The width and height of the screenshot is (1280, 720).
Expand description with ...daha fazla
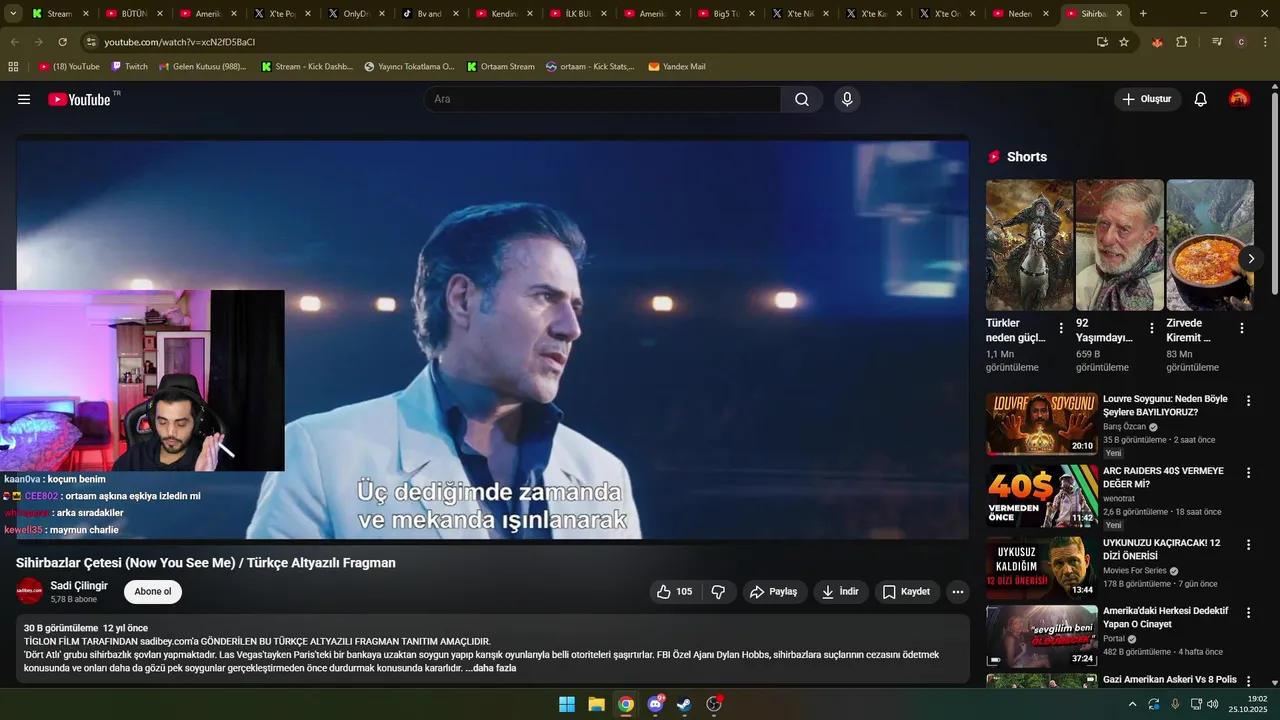point(491,668)
